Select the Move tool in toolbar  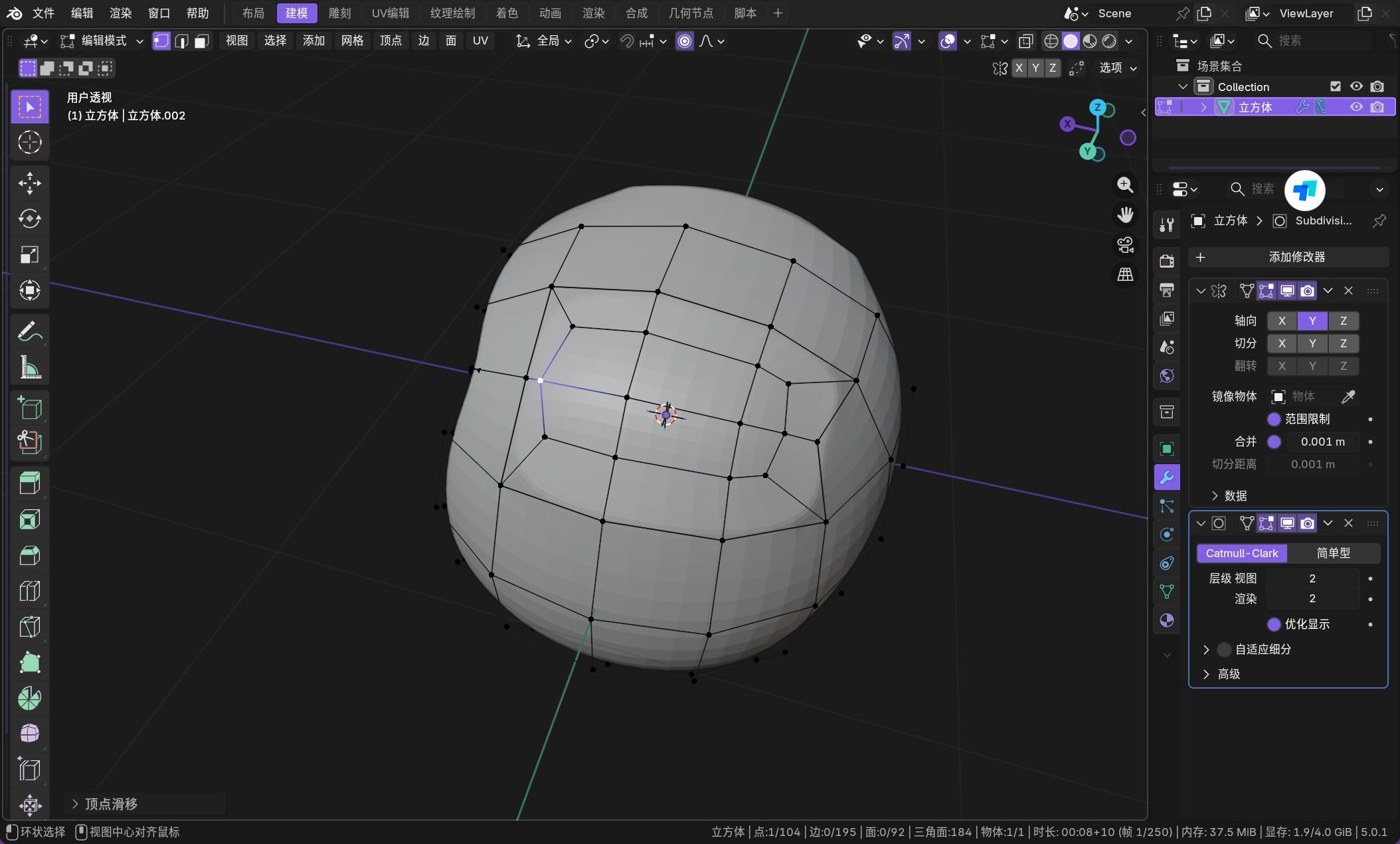click(29, 183)
